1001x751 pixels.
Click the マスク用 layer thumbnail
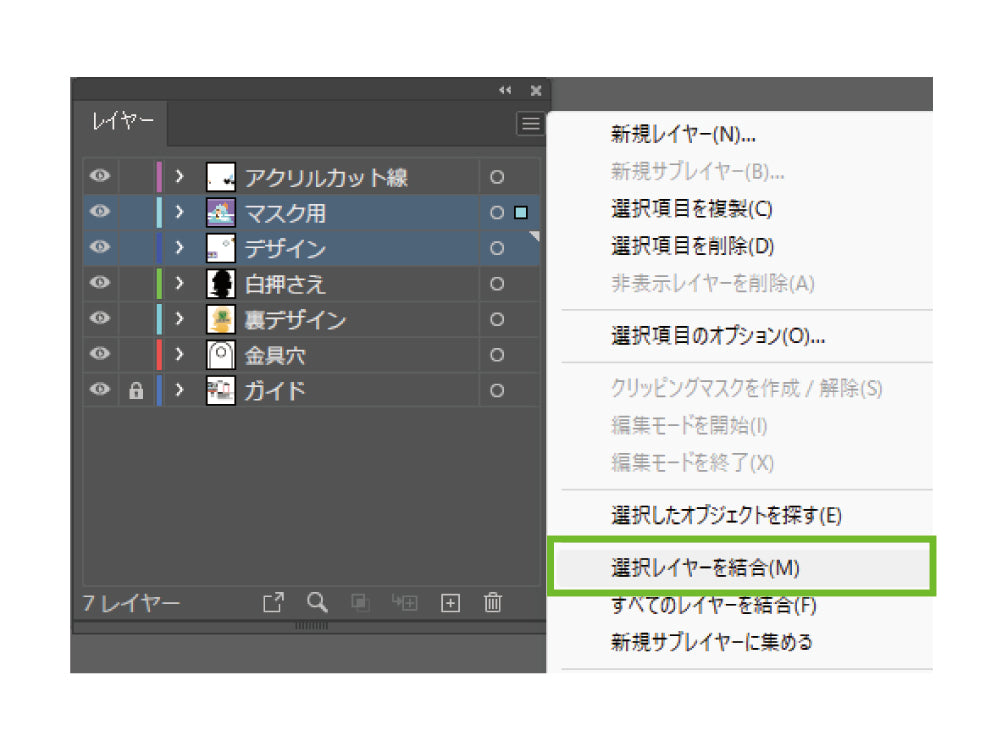click(221, 213)
